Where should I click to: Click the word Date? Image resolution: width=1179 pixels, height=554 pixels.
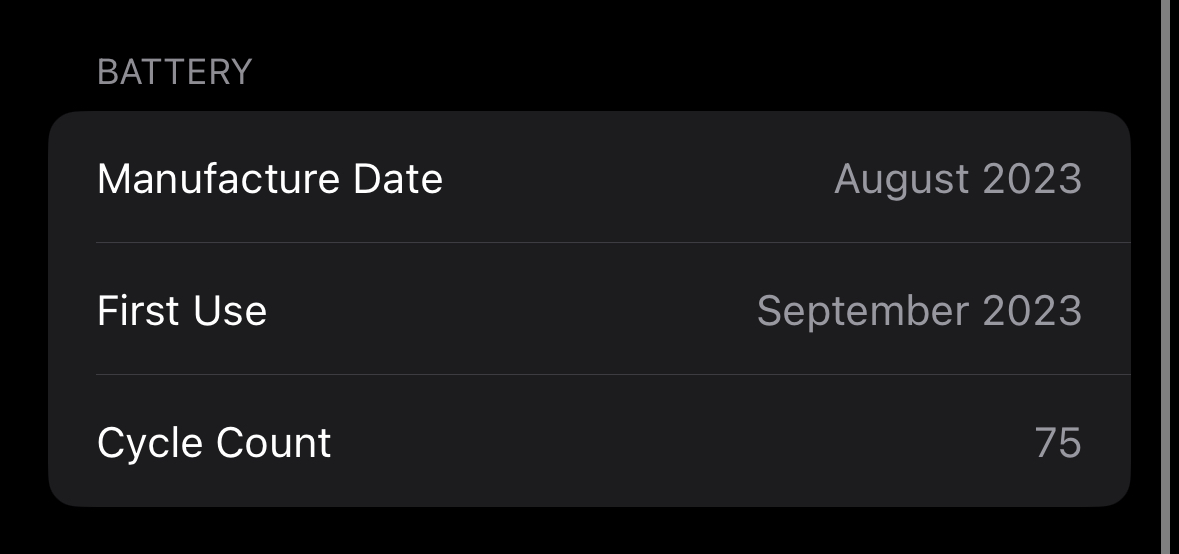pos(398,179)
